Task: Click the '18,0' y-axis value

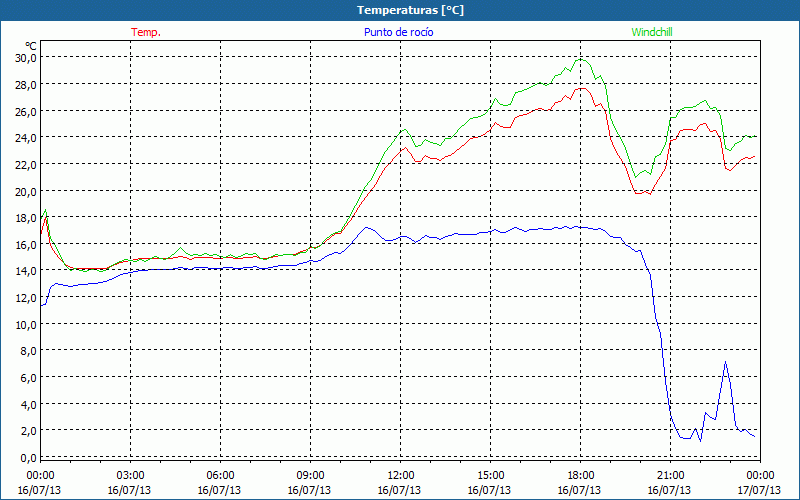Action: [26, 218]
